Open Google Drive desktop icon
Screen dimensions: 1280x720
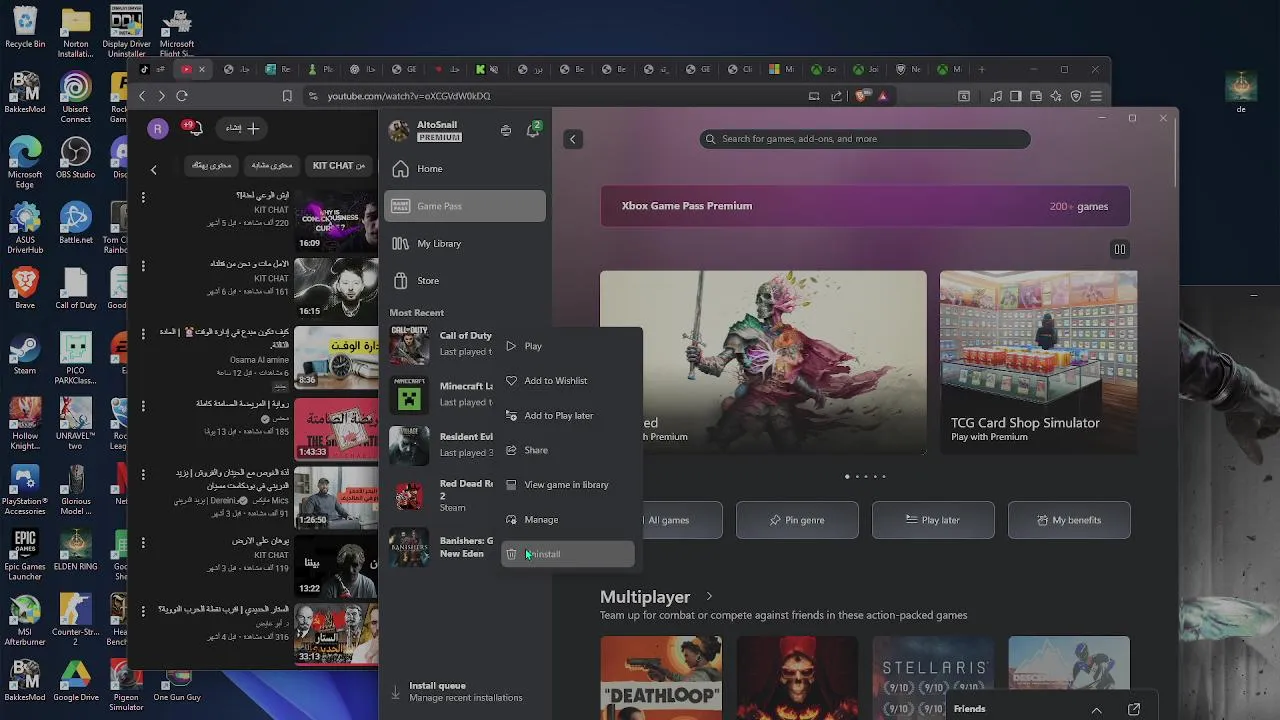76,681
